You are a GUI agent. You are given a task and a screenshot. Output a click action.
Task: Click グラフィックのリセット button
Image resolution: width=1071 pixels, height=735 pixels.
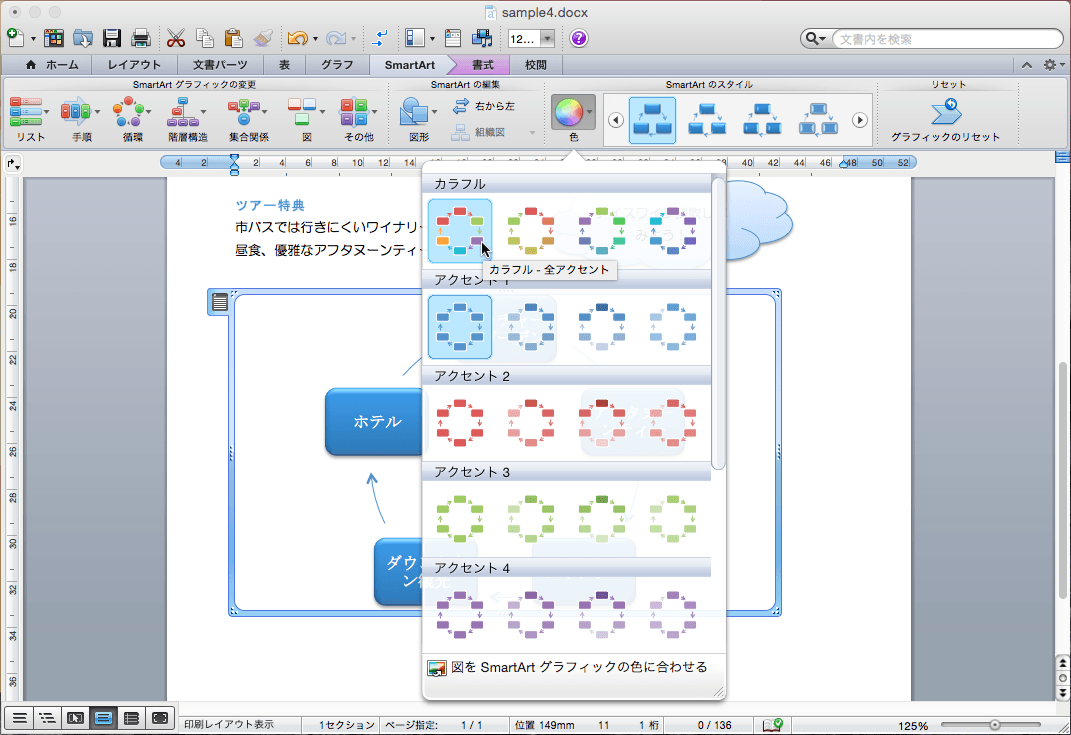tap(945, 120)
